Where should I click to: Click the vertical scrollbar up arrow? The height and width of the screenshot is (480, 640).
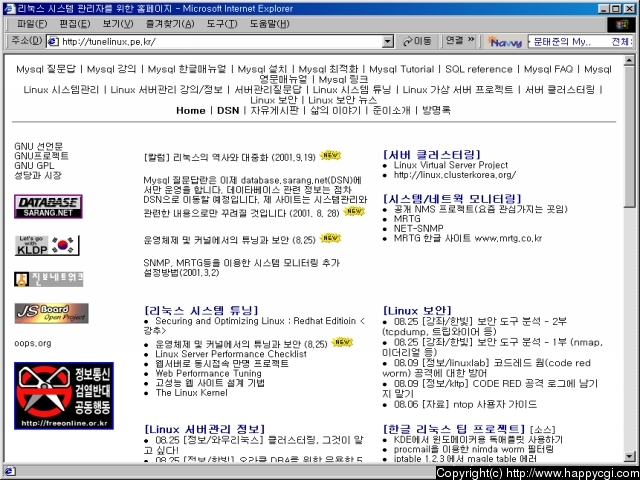click(x=629, y=60)
